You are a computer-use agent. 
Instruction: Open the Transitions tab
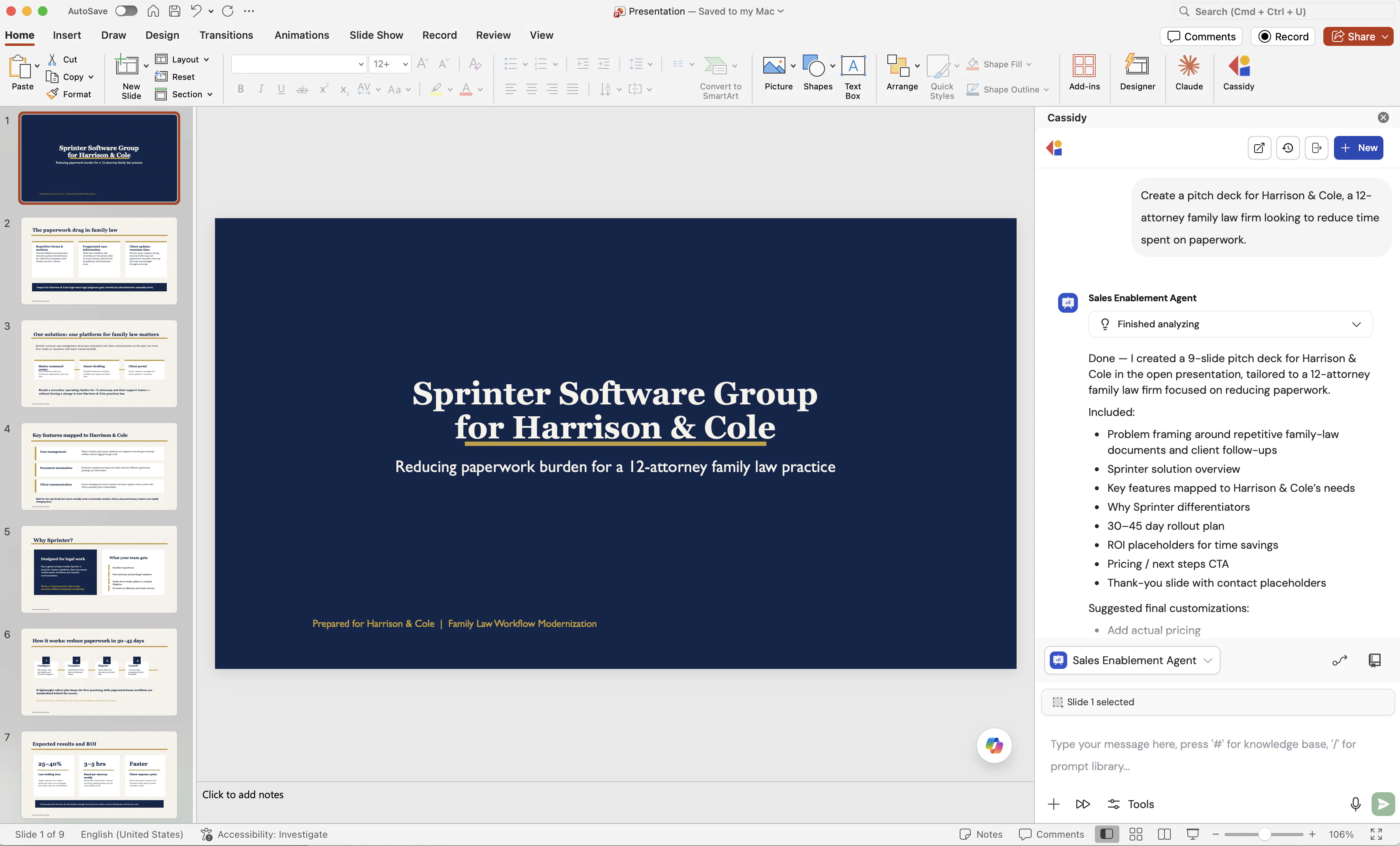click(x=226, y=35)
